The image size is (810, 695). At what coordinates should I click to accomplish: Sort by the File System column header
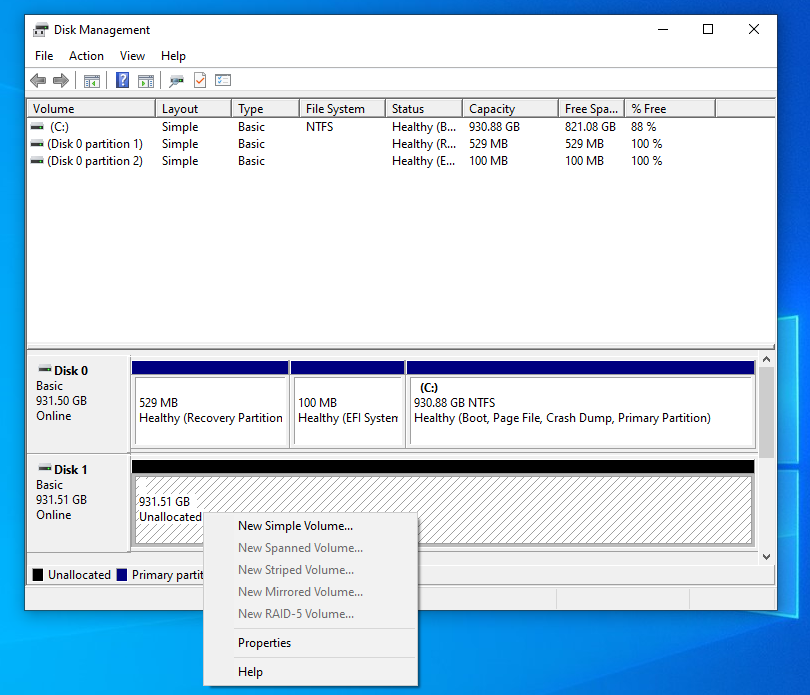342,109
